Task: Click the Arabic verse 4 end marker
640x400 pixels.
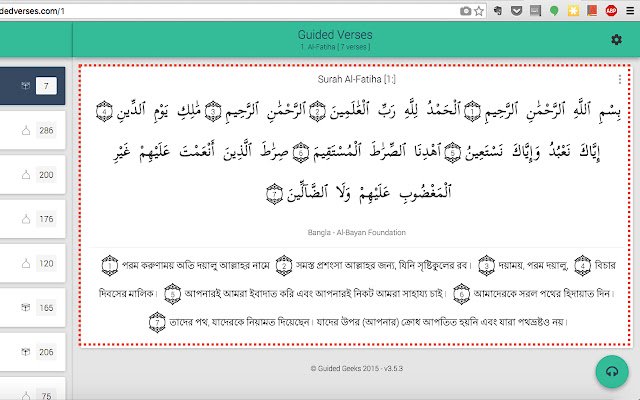Action: (104, 111)
